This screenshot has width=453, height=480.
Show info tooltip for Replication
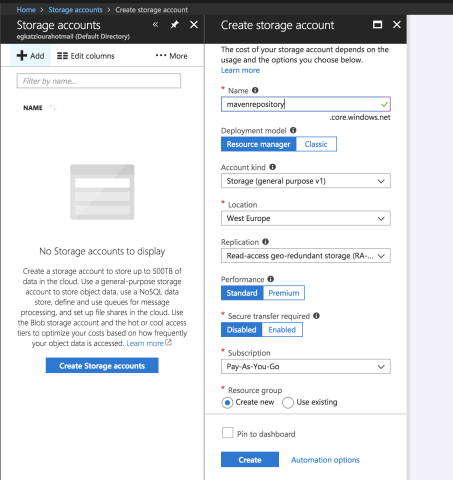(x=265, y=242)
